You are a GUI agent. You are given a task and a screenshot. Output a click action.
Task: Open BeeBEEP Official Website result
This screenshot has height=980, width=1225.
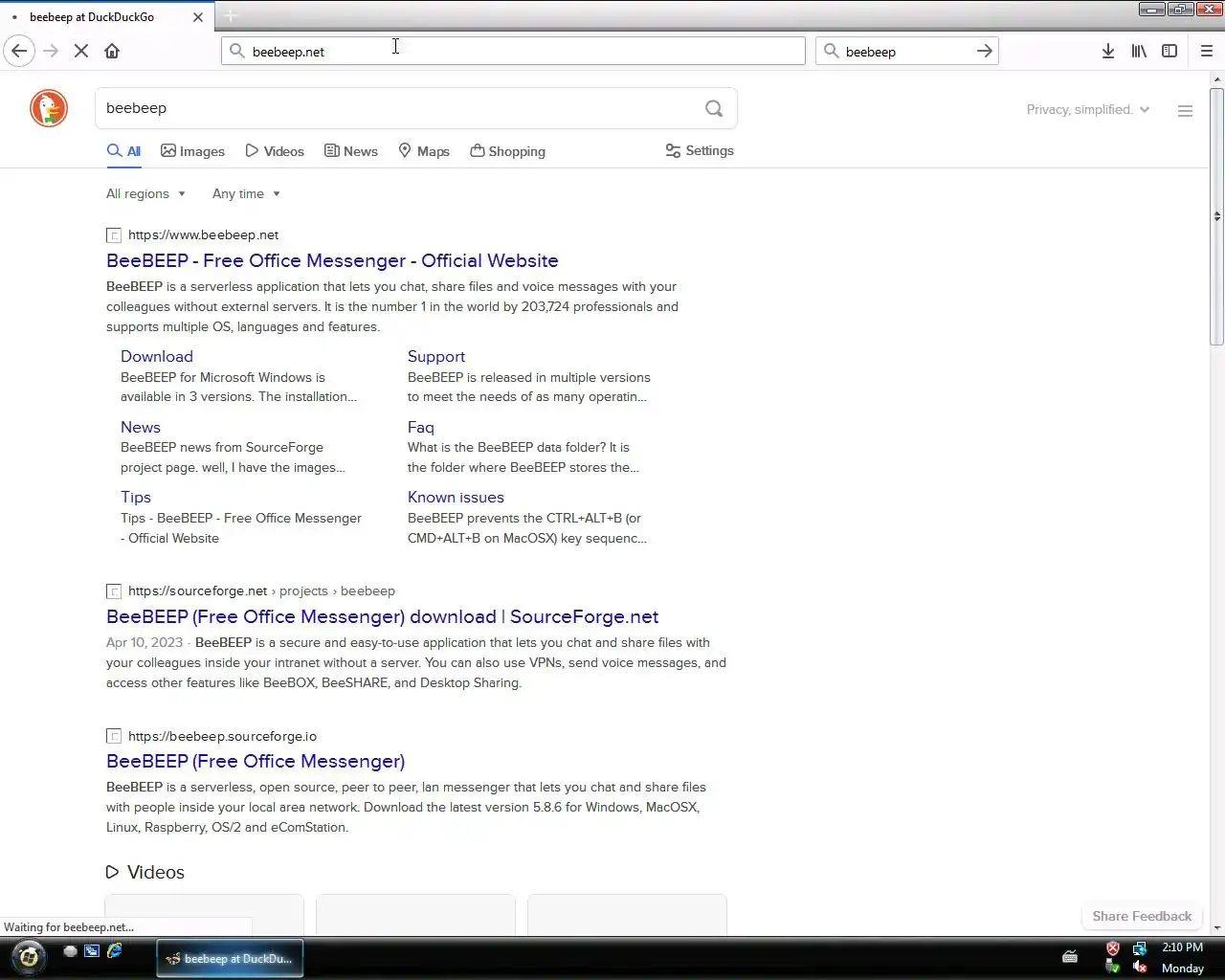coord(332,260)
